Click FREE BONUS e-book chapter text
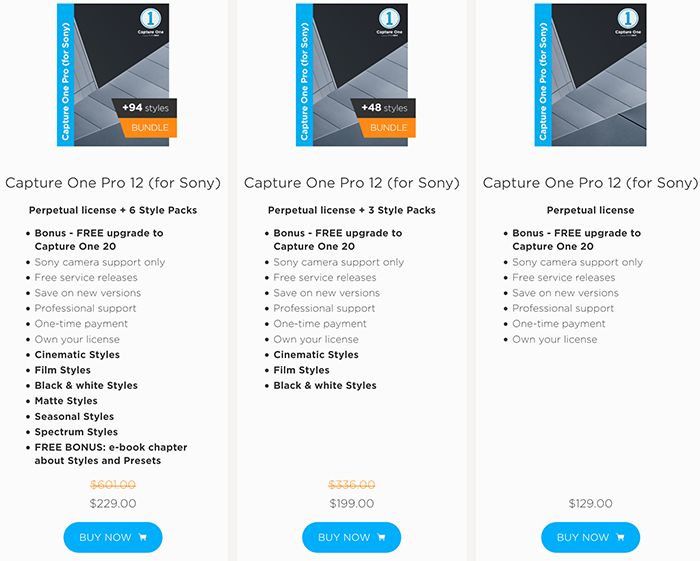This screenshot has height=561, width=700. pos(111,454)
